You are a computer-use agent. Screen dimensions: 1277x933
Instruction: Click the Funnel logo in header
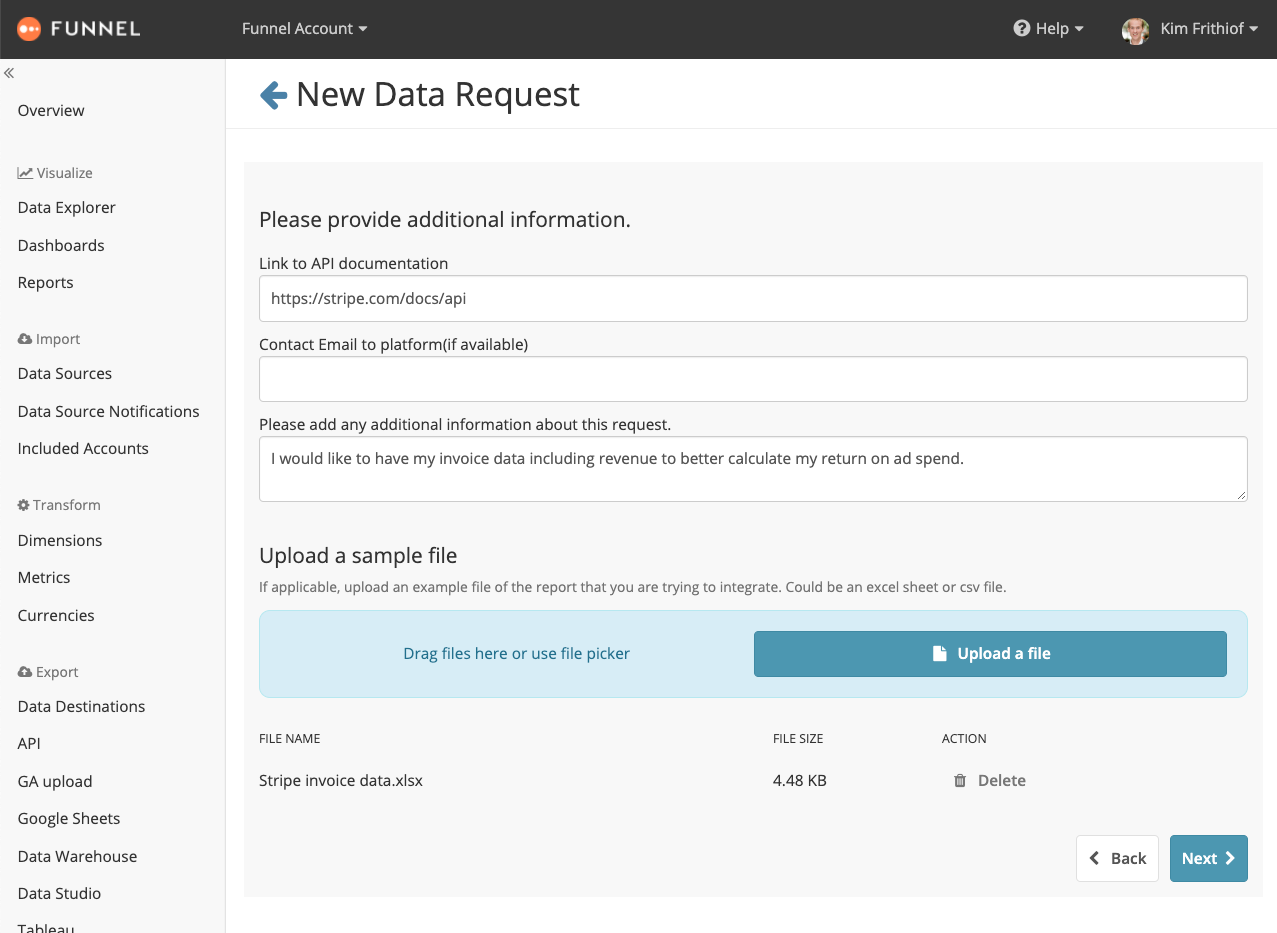tap(79, 29)
